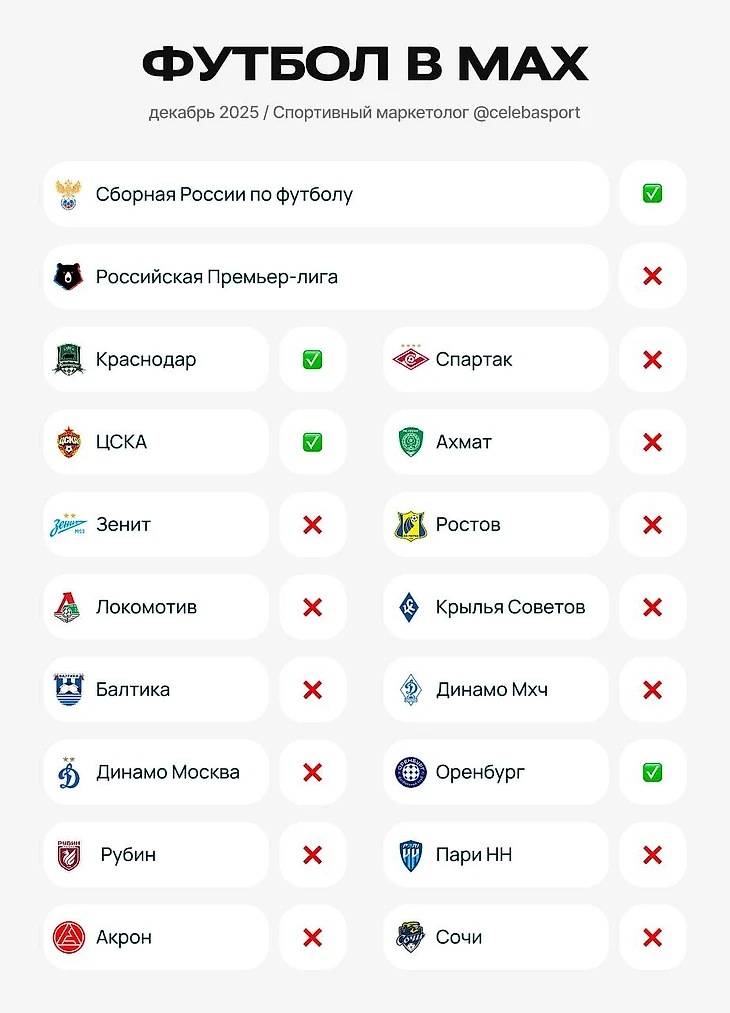Click the Lokomotiv club logo
The image size is (730, 1013).
point(69,607)
